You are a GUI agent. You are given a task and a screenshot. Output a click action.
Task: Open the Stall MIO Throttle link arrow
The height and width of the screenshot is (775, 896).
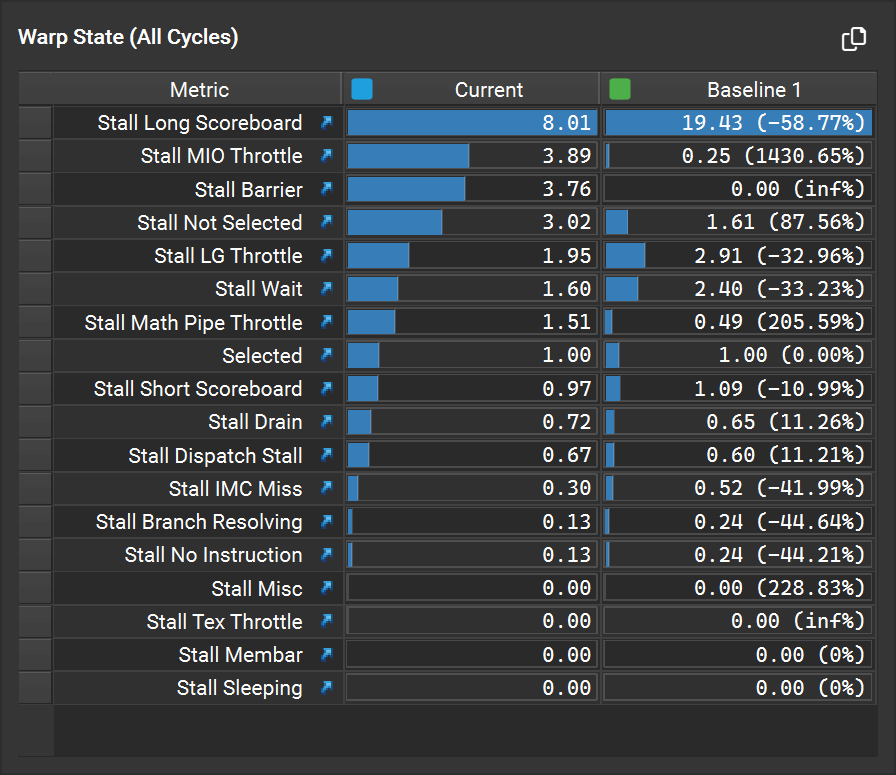click(326, 155)
